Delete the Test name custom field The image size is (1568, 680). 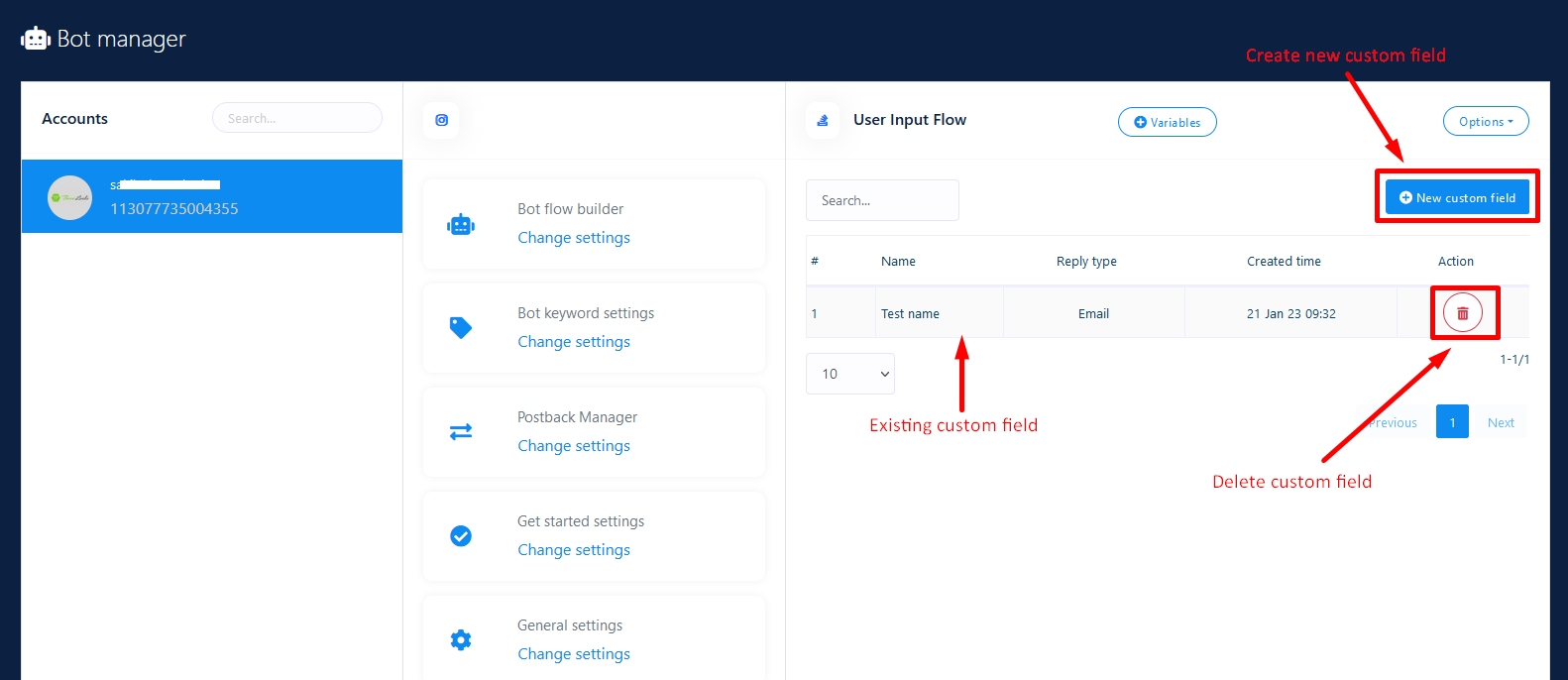[1462, 313]
